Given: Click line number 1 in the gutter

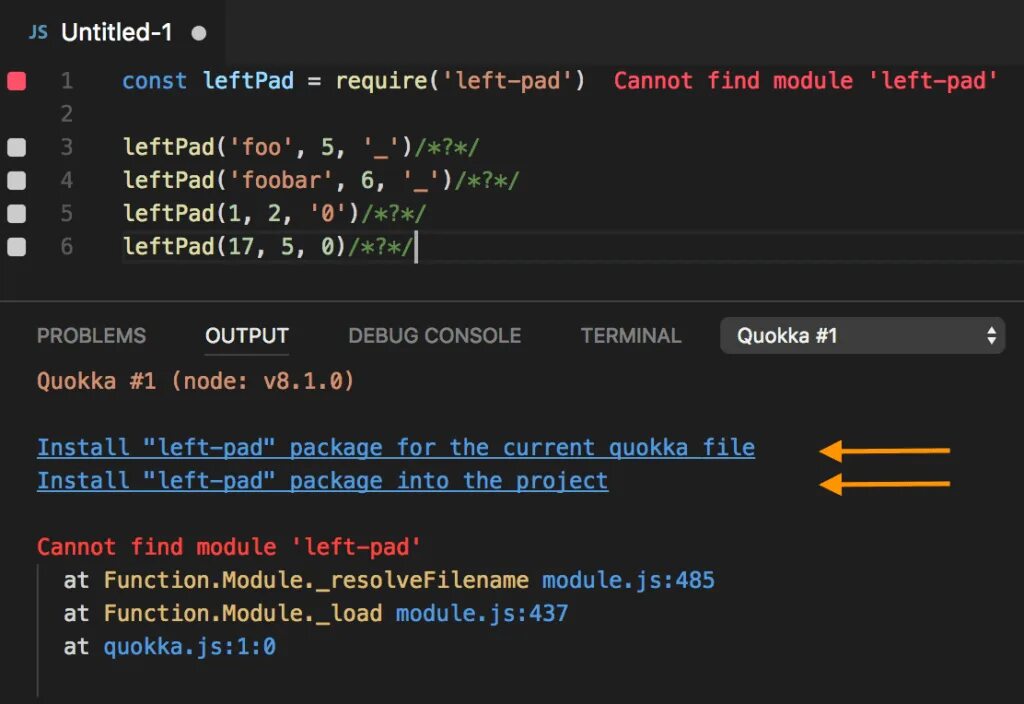Looking at the screenshot, I should 67,81.
